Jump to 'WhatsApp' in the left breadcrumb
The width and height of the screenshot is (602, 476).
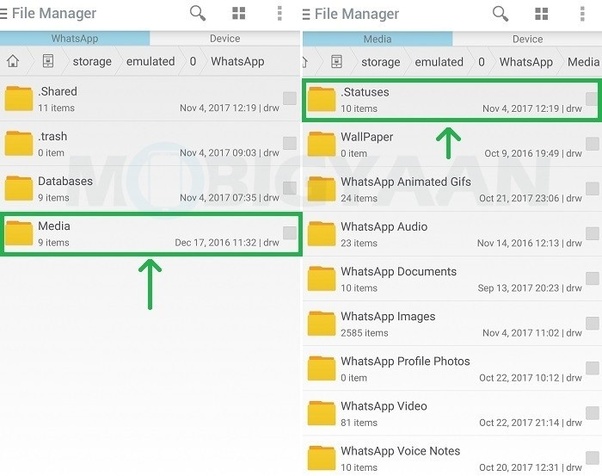(238, 61)
